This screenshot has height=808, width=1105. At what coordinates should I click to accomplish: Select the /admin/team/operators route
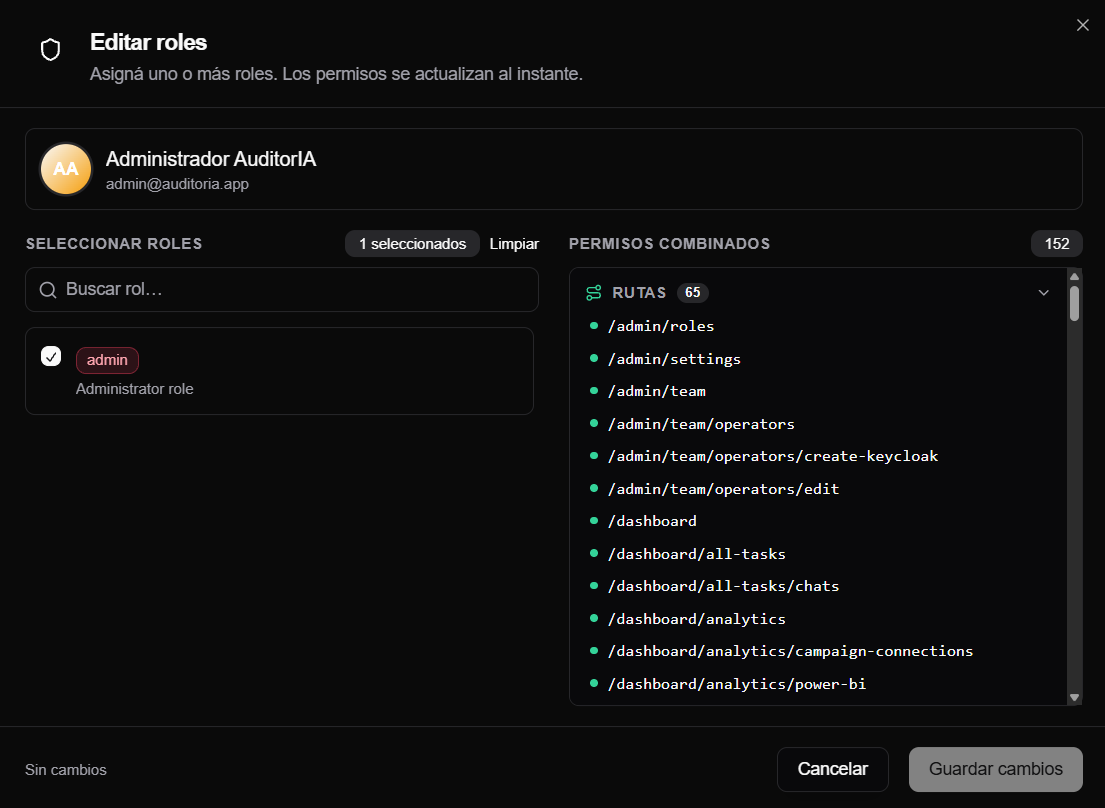tap(700, 424)
